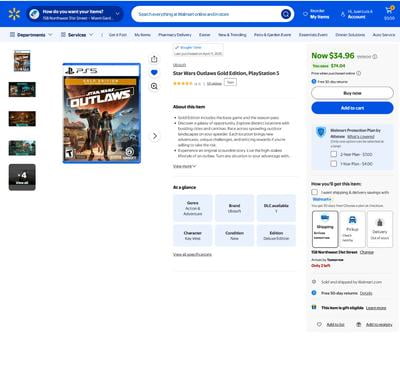Screen dimensions: 400x387
Task: Toggle the blue favorite heart icon
Action: point(154,73)
